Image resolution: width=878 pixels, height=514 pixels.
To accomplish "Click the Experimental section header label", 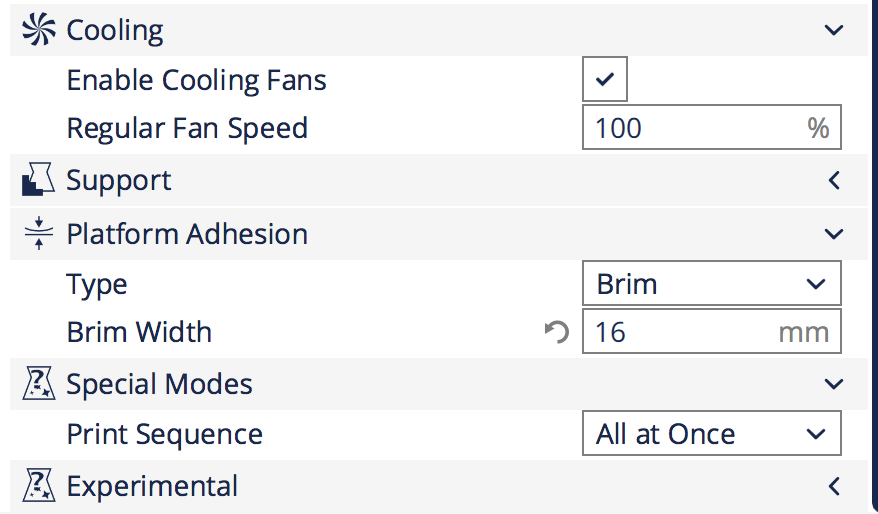I will (x=152, y=486).
